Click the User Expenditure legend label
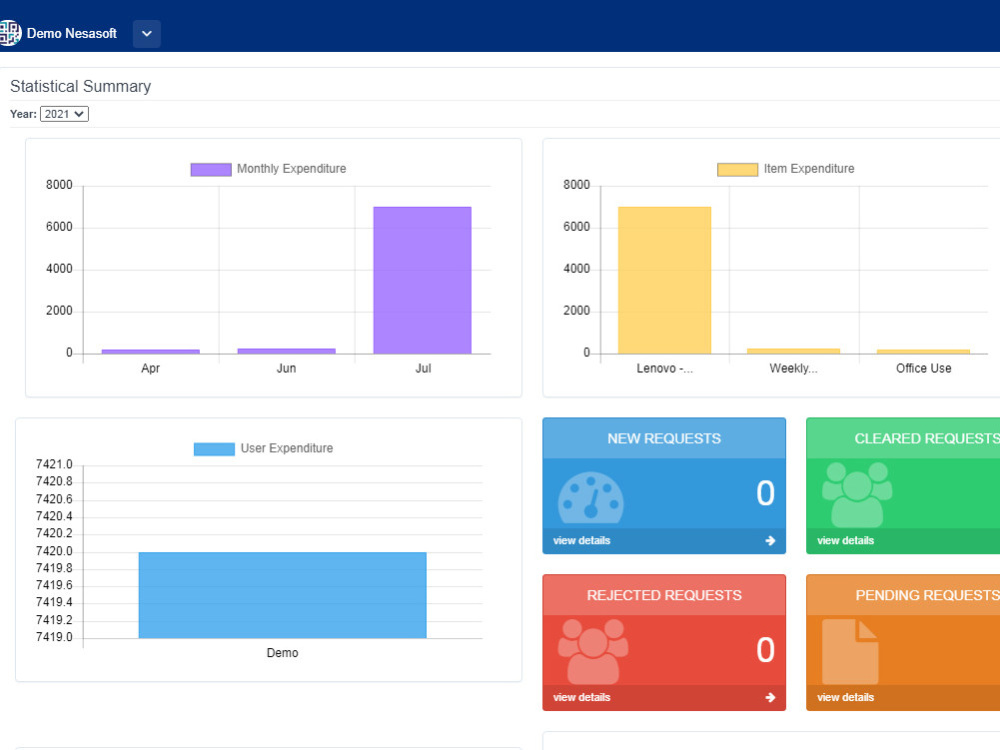The image size is (1000, 750). 286,448
